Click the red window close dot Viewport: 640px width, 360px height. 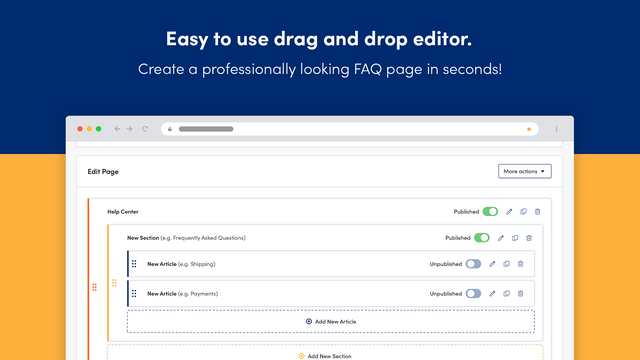click(x=80, y=129)
